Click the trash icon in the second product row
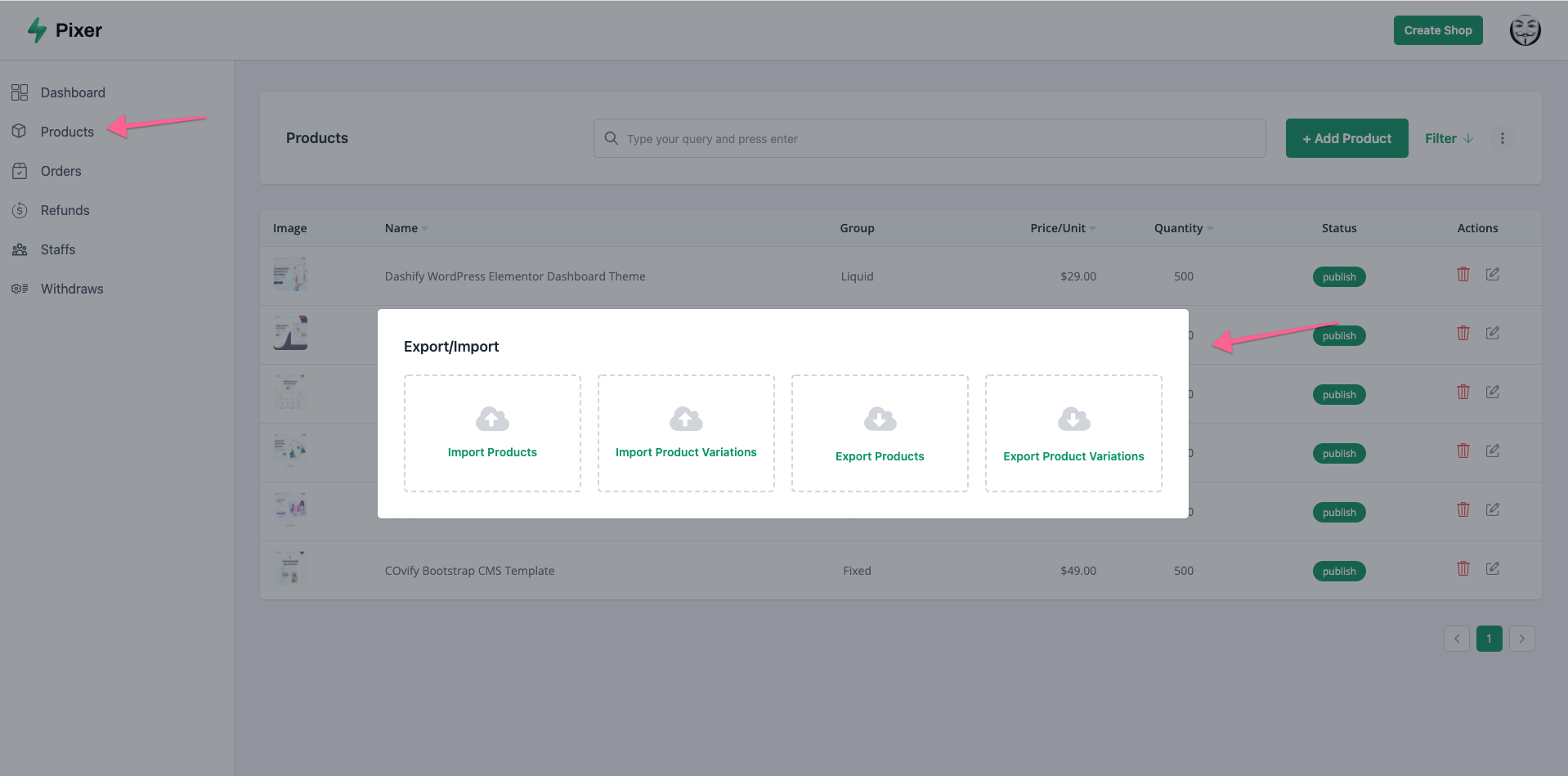This screenshot has height=776, width=1568. (x=1463, y=333)
